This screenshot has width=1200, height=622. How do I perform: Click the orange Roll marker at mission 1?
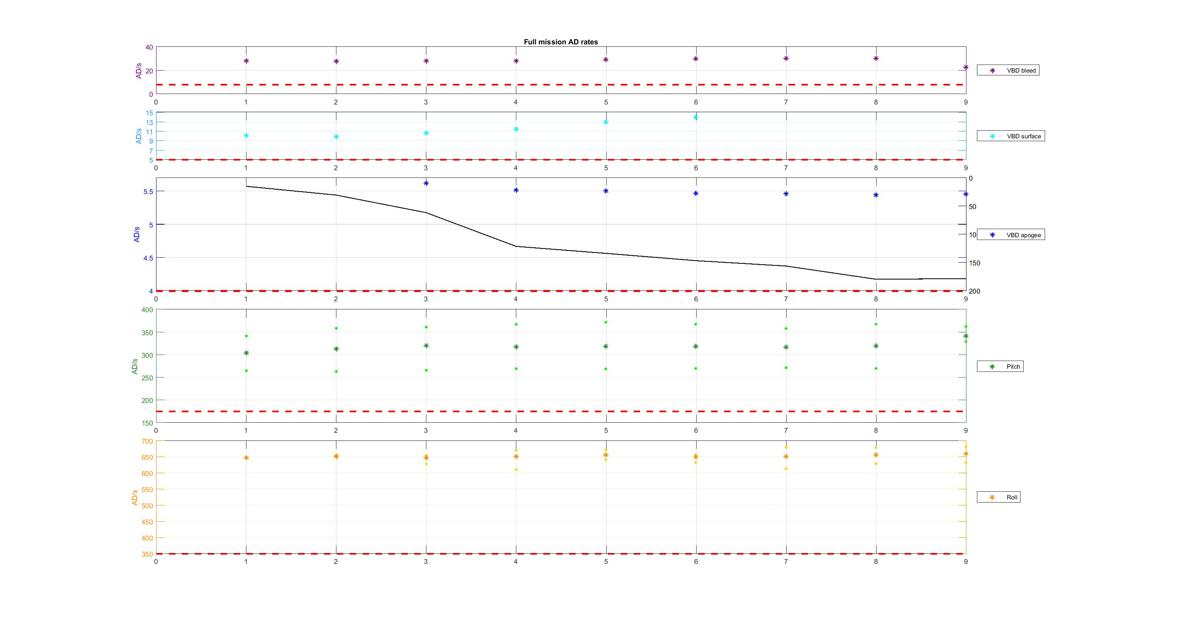(x=246, y=458)
